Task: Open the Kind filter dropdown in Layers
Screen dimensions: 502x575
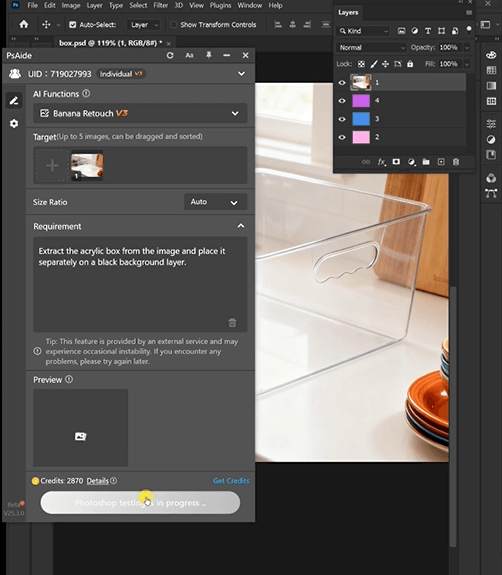Action: (x=363, y=31)
